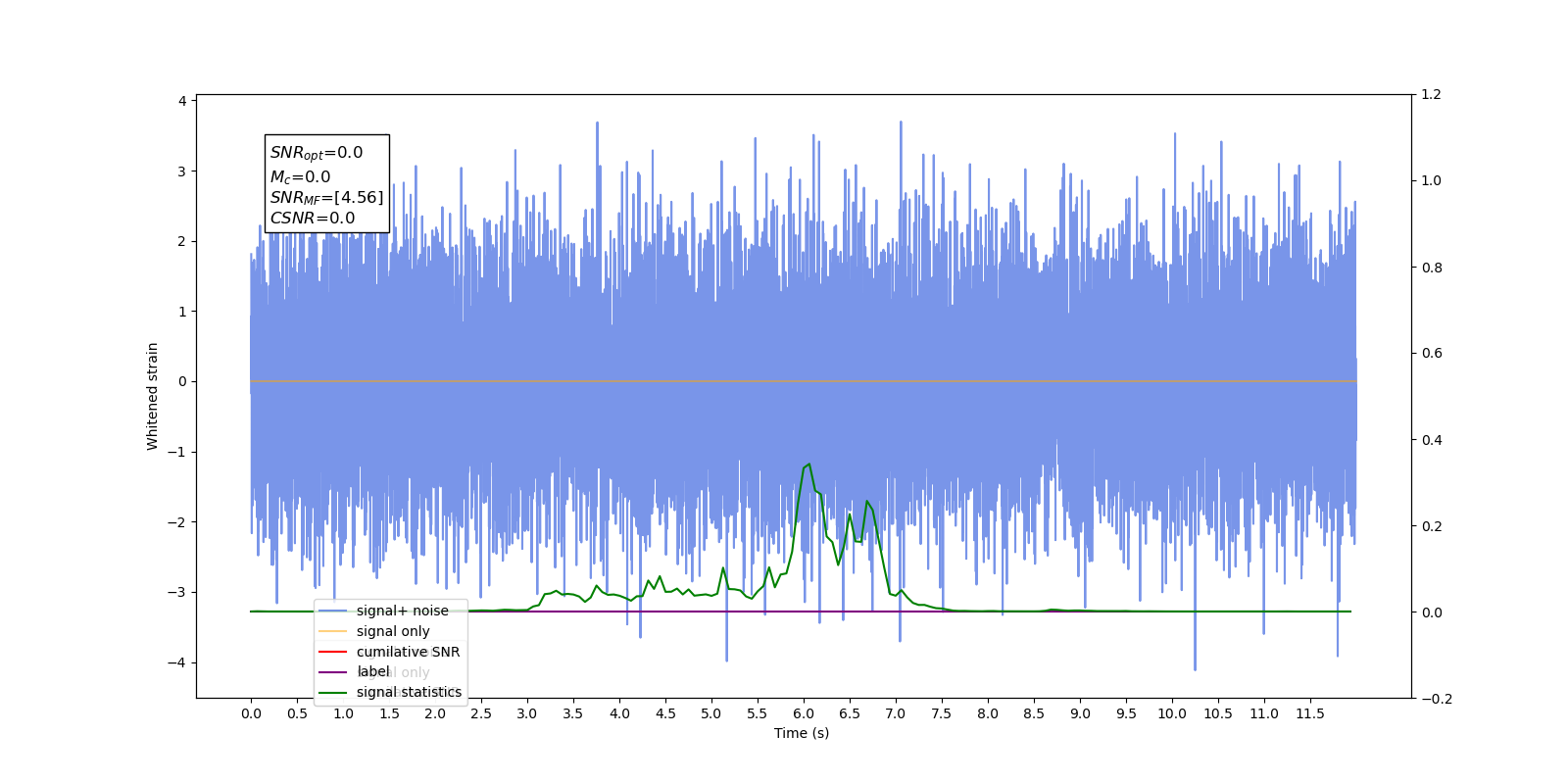Image resolution: width=1568 pixels, height=784 pixels.
Task: Click the Whitened strain tick label −1
Action: [x=177, y=452]
